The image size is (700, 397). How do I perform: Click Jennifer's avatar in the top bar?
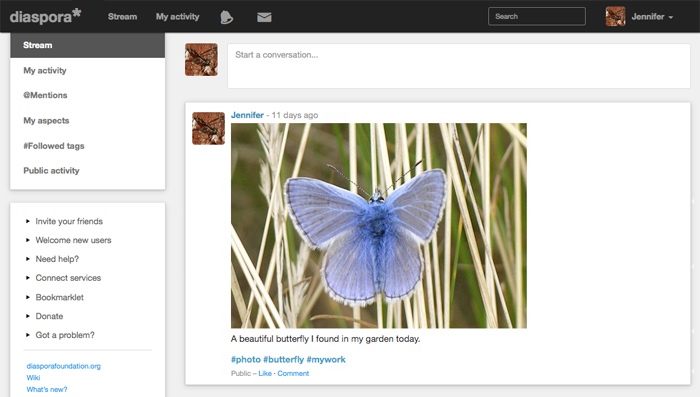coord(615,17)
